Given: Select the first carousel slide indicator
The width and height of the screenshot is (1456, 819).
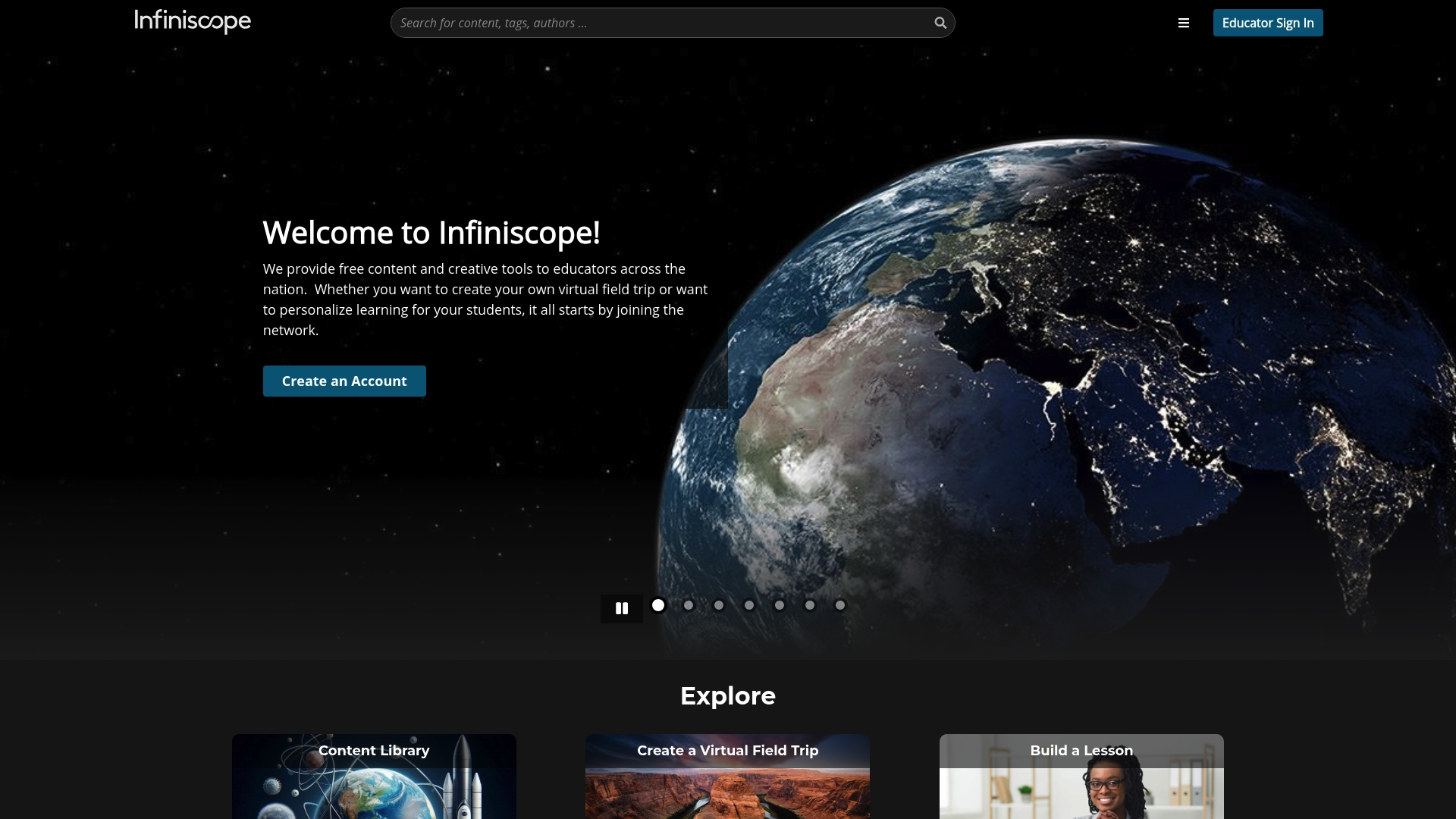Looking at the screenshot, I should coord(658,605).
